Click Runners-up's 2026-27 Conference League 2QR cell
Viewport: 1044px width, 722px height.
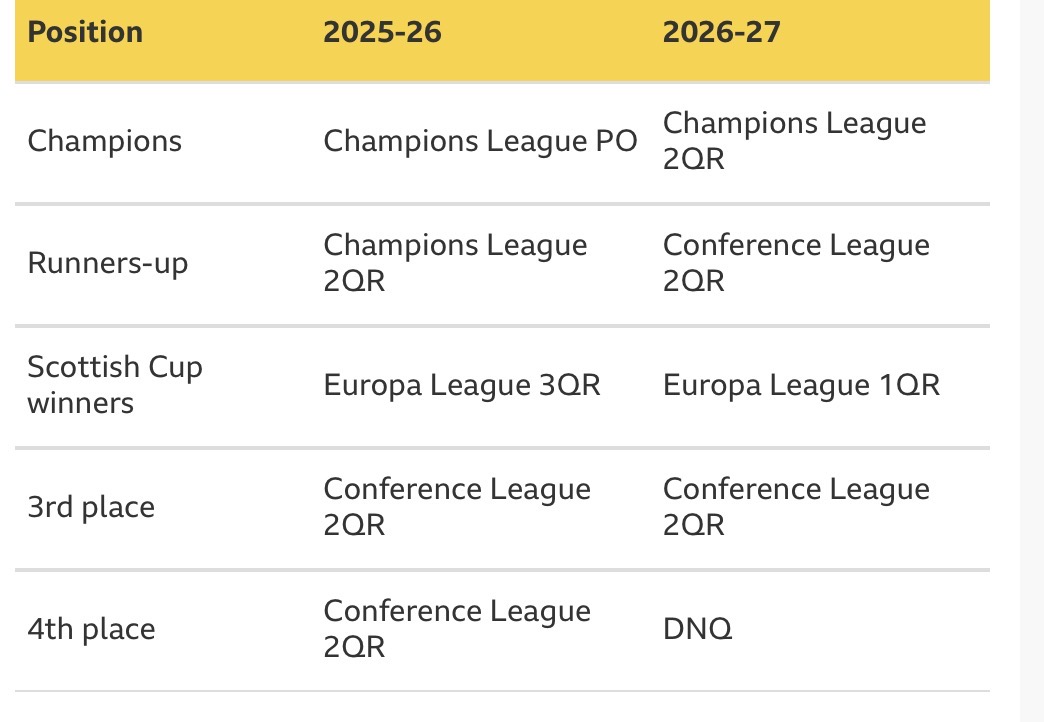(x=796, y=263)
